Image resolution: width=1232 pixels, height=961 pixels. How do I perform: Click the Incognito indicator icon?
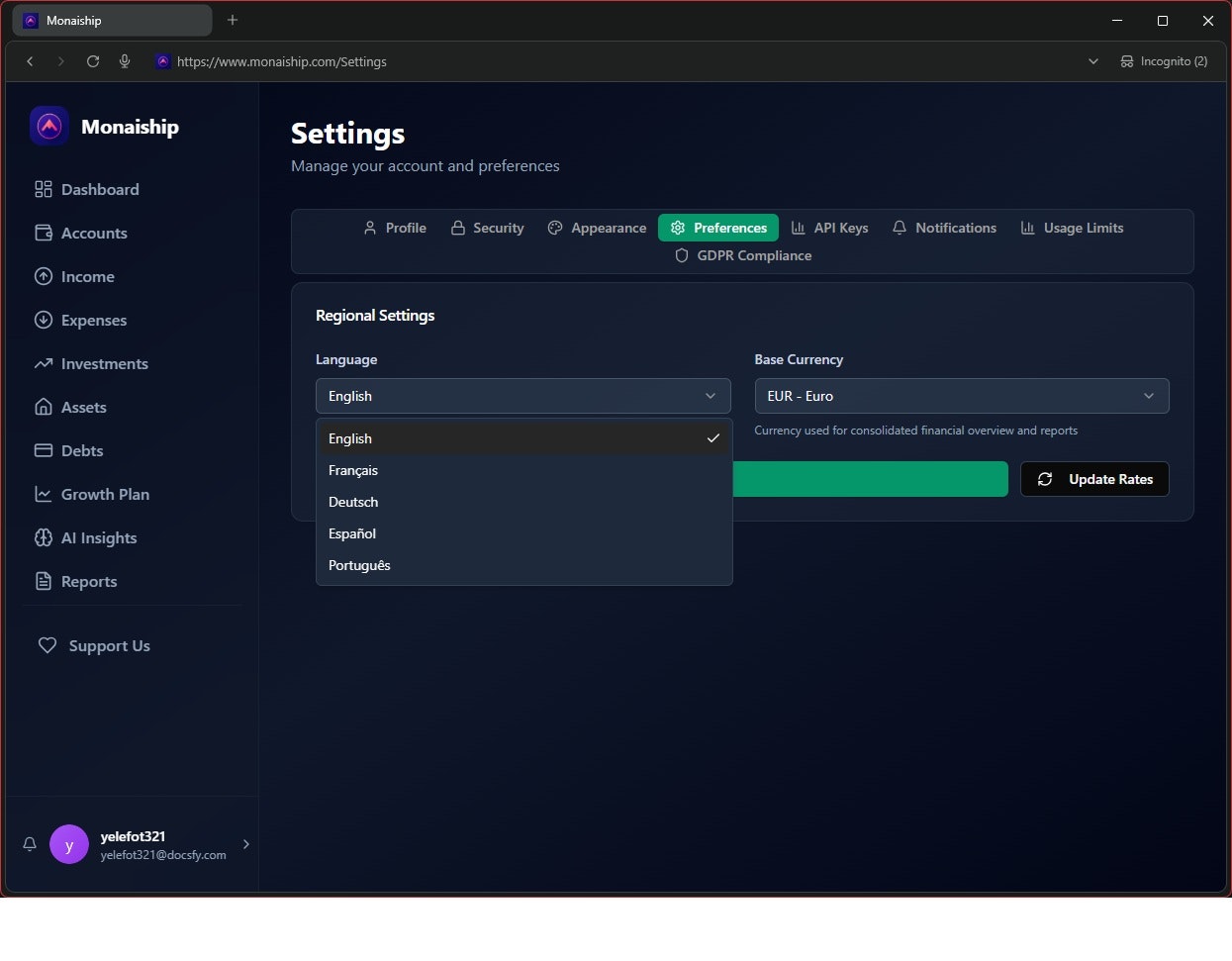(1126, 61)
